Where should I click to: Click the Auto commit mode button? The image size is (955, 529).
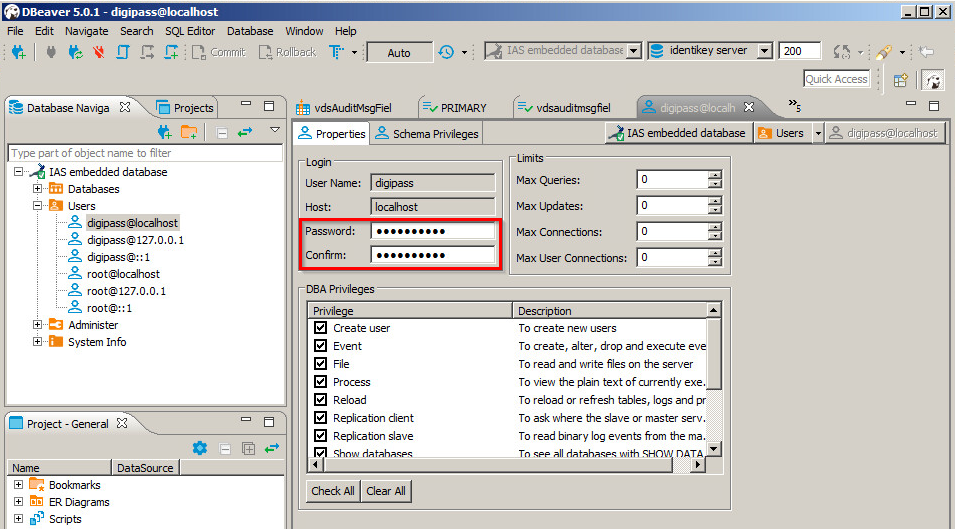(400, 53)
